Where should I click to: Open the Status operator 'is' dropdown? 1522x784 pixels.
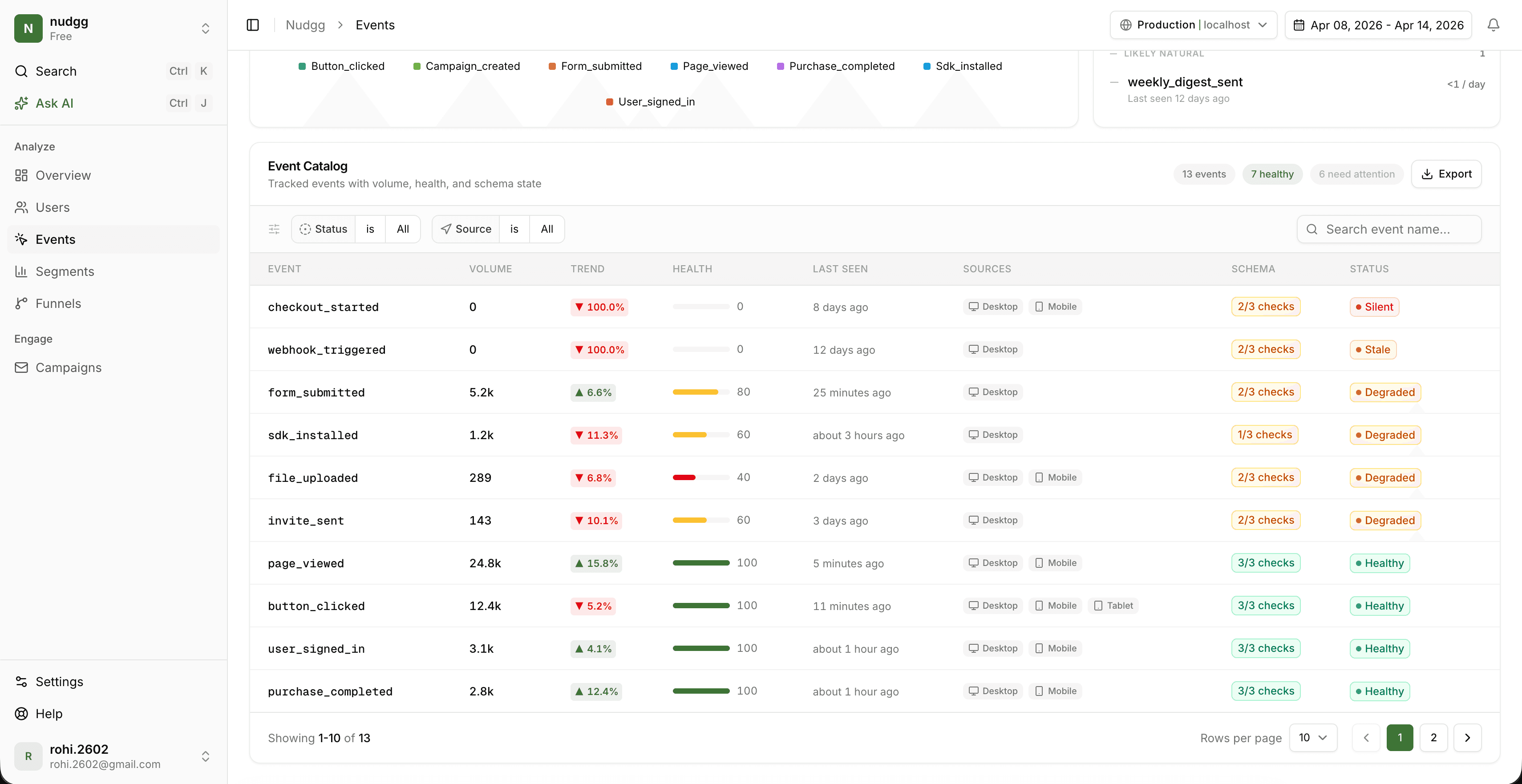(370, 229)
